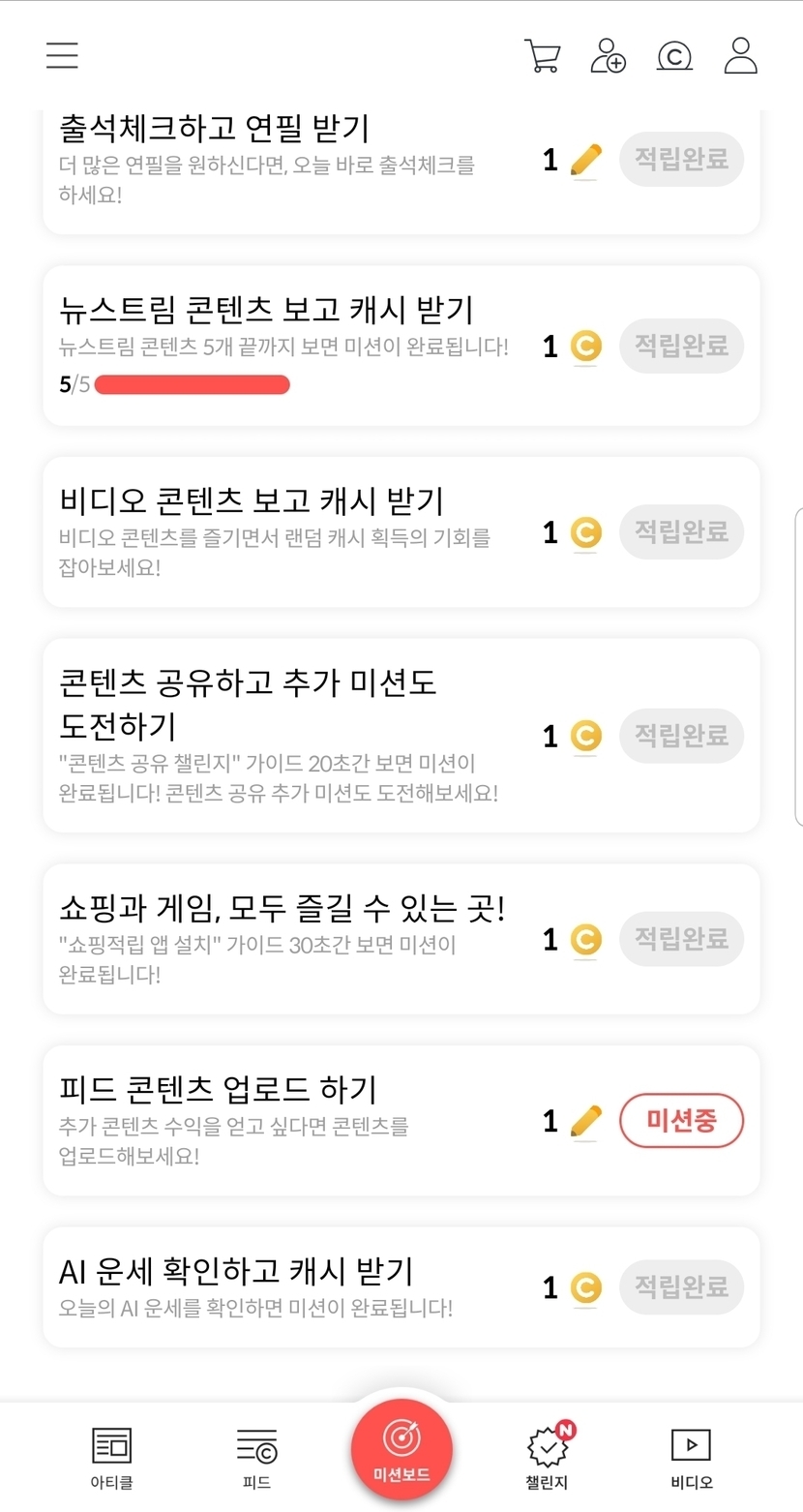The height and width of the screenshot is (1512, 803).
Task: Open the shopping cart
Action: point(542,55)
